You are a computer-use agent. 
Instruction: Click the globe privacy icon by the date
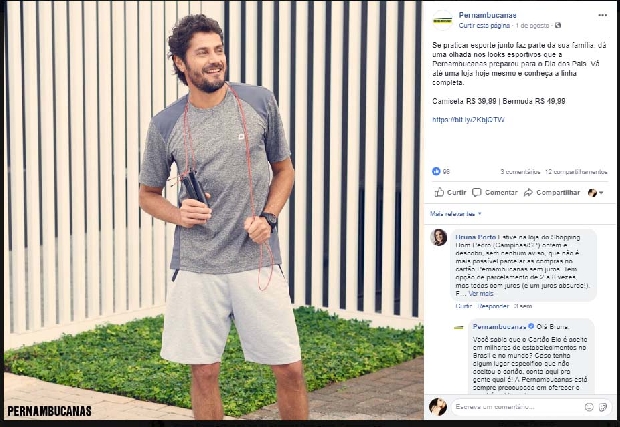[558, 25]
